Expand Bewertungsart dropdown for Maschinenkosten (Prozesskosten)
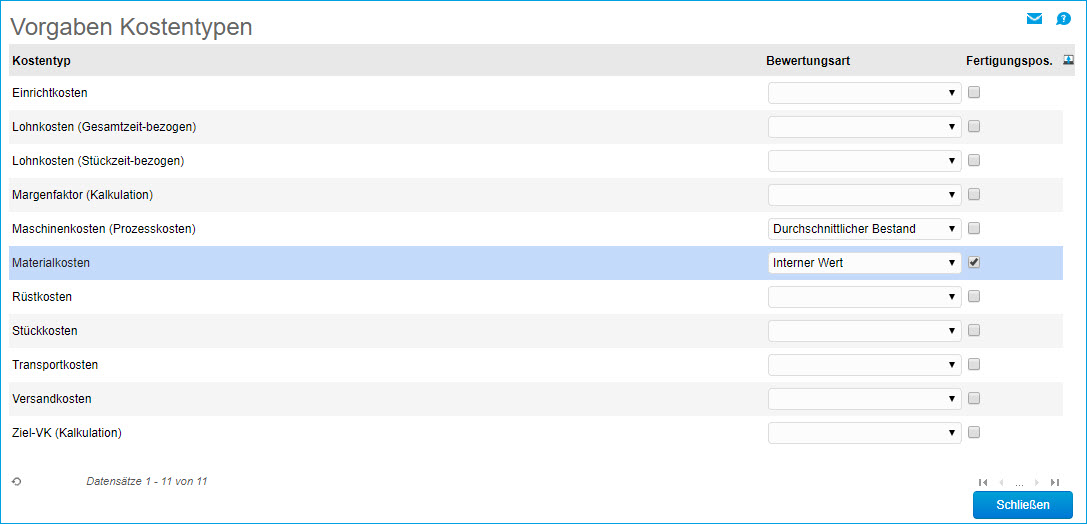The height and width of the screenshot is (524, 1087). [864, 229]
